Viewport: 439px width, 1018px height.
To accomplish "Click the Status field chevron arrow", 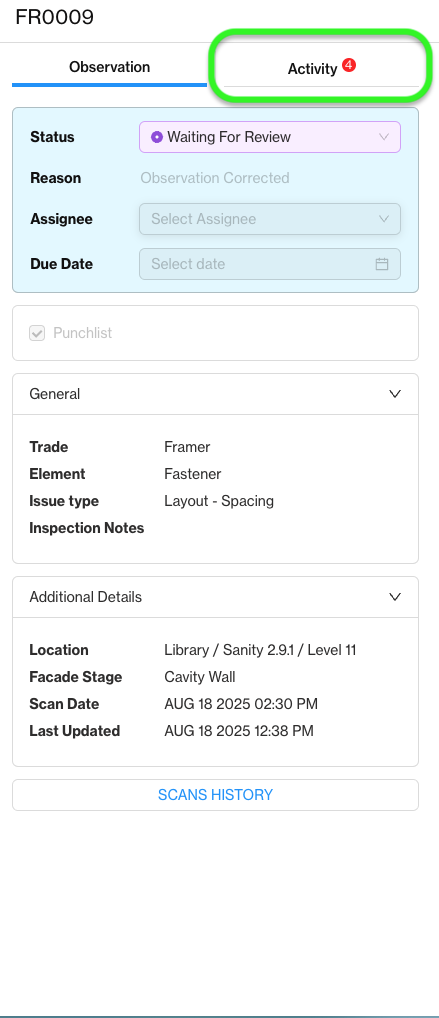I will (x=384, y=137).
